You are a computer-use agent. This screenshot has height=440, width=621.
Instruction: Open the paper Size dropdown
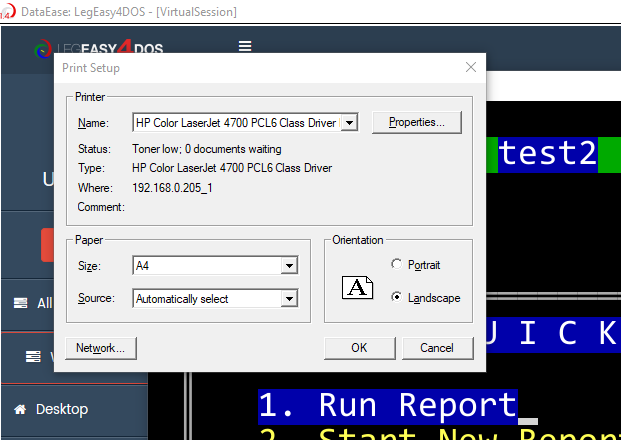(x=290, y=266)
